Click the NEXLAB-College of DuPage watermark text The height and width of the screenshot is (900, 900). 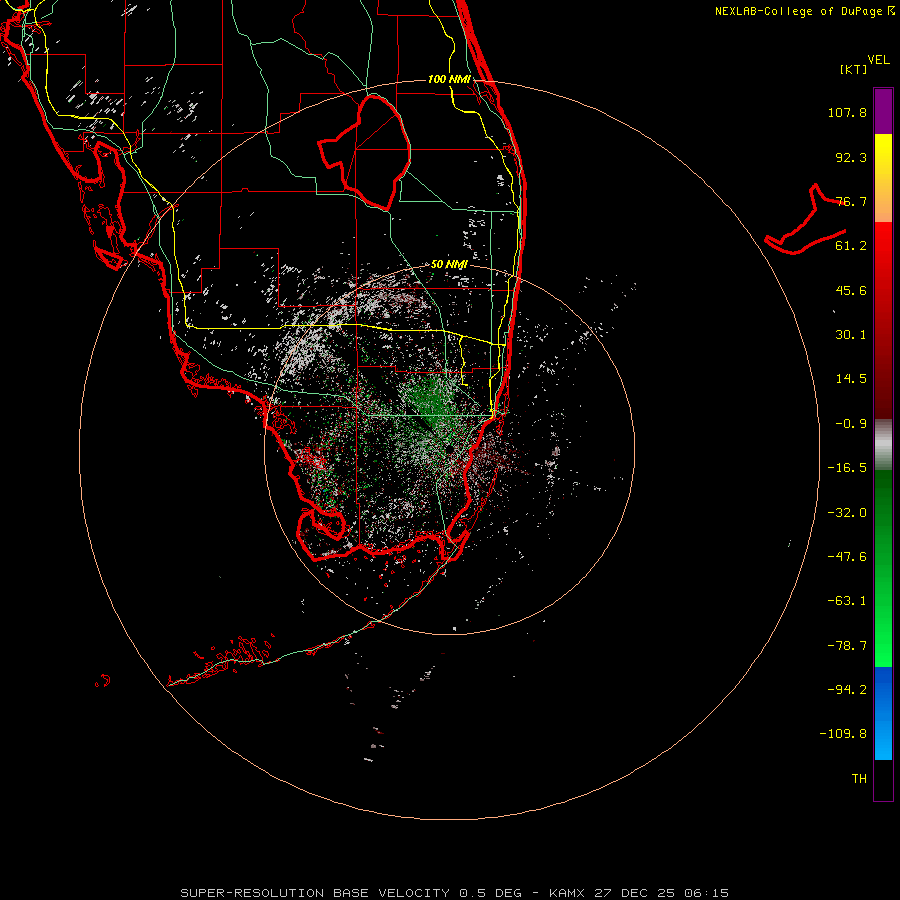click(x=804, y=11)
